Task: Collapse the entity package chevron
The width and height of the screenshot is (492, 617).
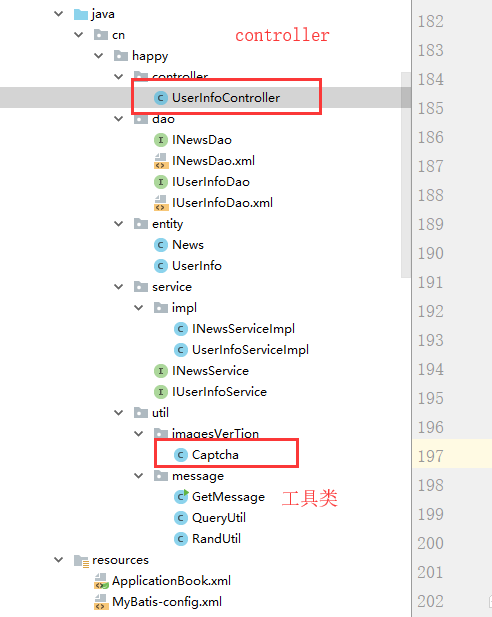Action: (118, 224)
